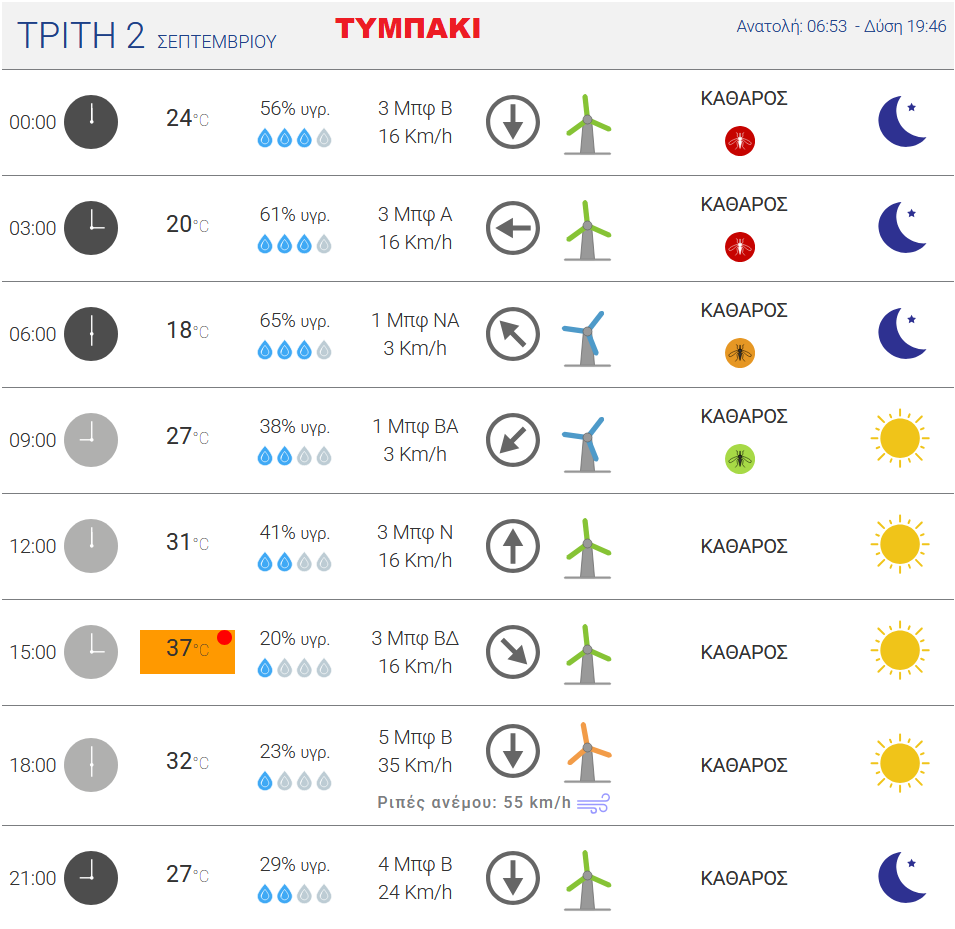Click the ΤΥΜΠΑΚΙ location title
This screenshot has height=929, width=955.
pyautogui.click(x=407, y=29)
